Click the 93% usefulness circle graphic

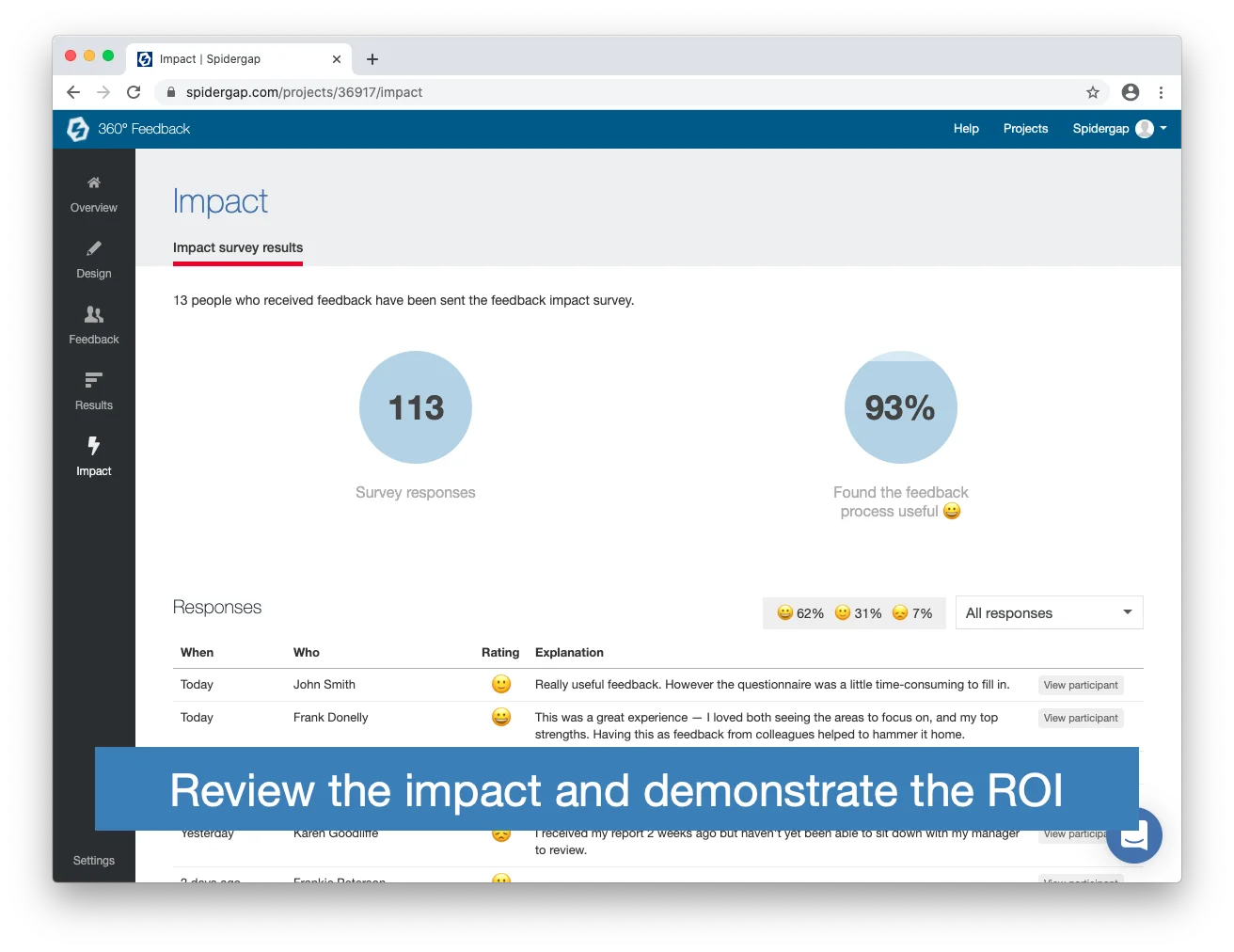point(899,407)
